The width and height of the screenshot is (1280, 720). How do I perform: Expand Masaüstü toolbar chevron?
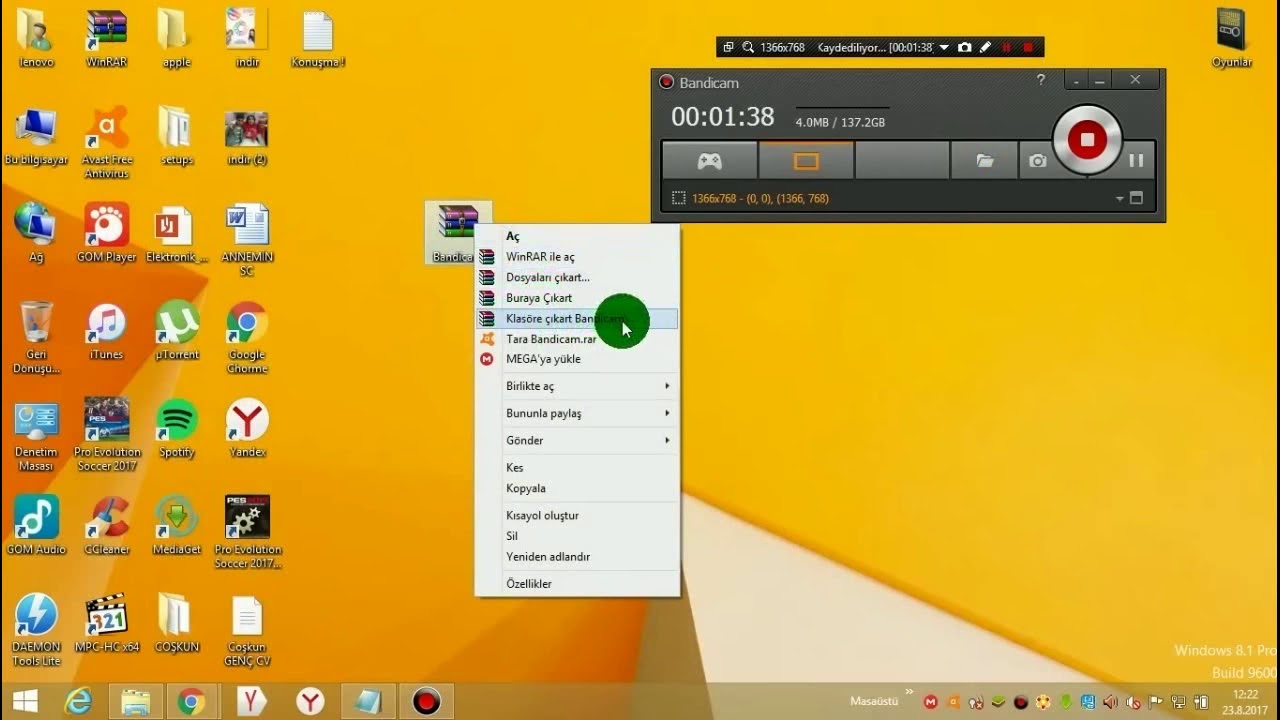909,691
